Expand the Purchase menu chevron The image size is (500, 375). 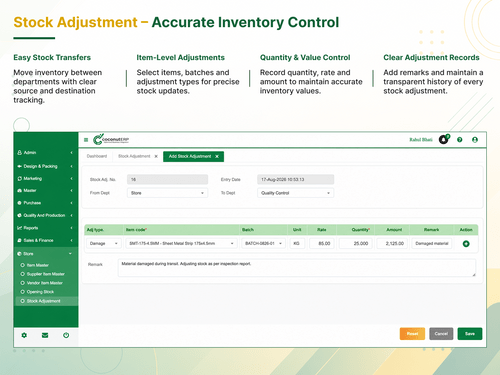tap(71, 203)
